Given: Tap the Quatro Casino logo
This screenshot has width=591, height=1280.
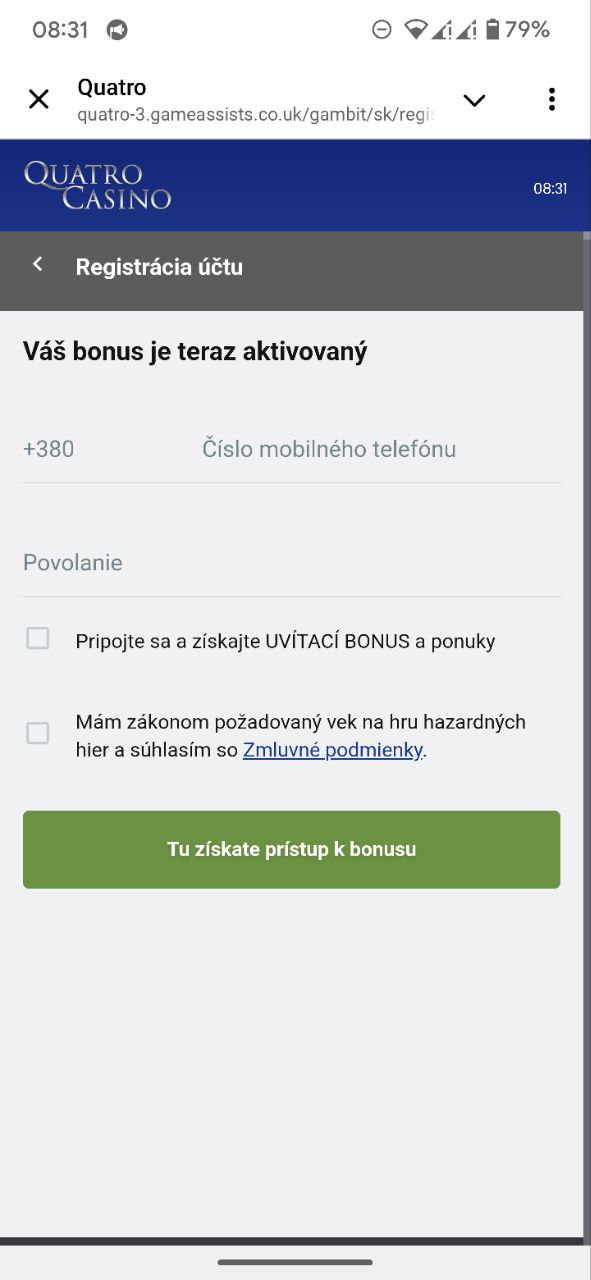Looking at the screenshot, I should (95, 185).
